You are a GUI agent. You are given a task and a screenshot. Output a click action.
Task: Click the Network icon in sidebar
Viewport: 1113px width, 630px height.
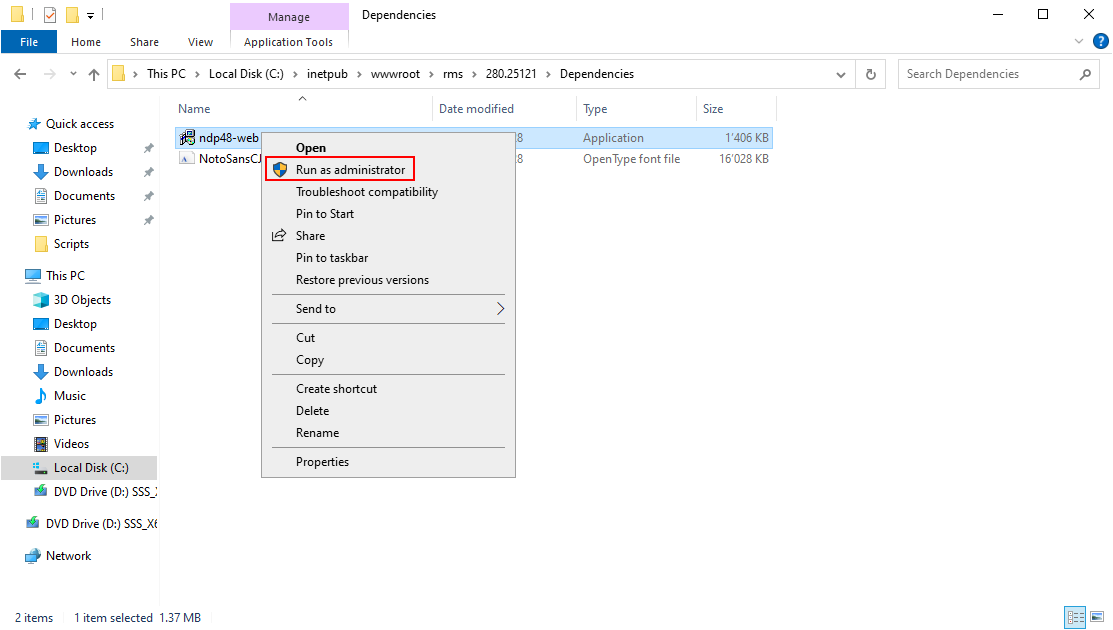(33, 556)
